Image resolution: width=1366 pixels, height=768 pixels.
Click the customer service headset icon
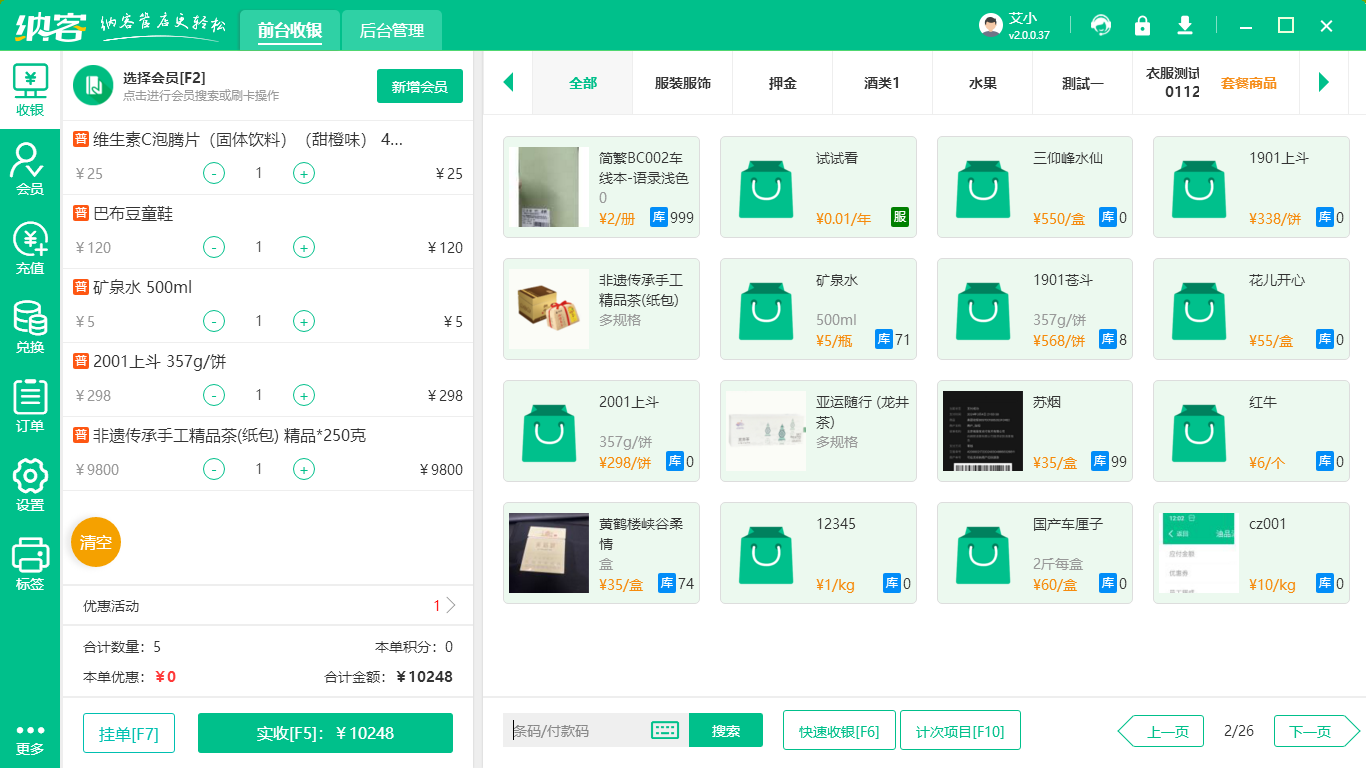[x=1101, y=25]
